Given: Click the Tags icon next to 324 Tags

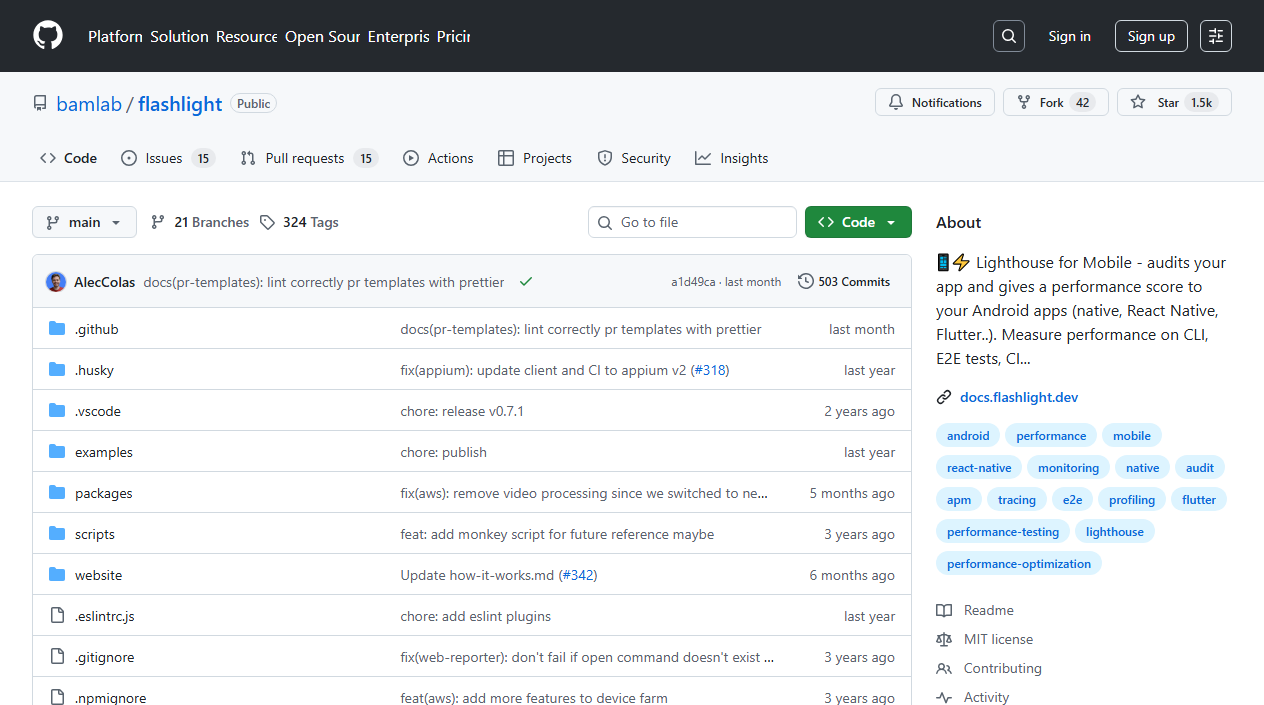Looking at the screenshot, I should click(267, 222).
